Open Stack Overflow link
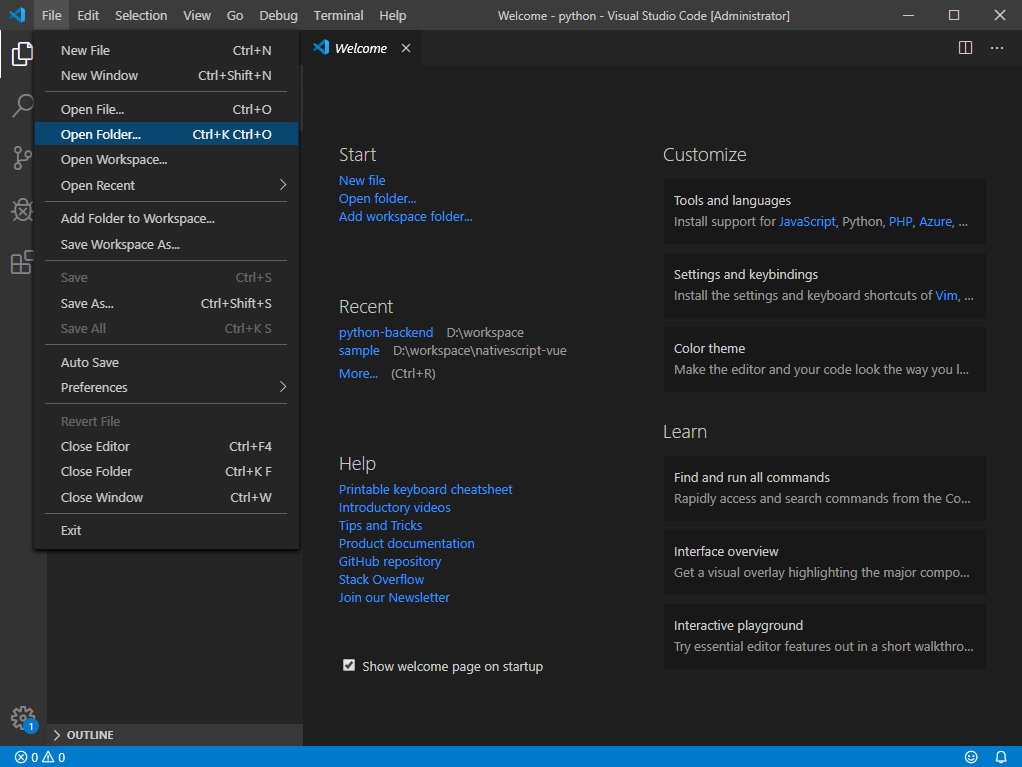Image resolution: width=1022 pixels, height=767 pixels. pos(381,579)
